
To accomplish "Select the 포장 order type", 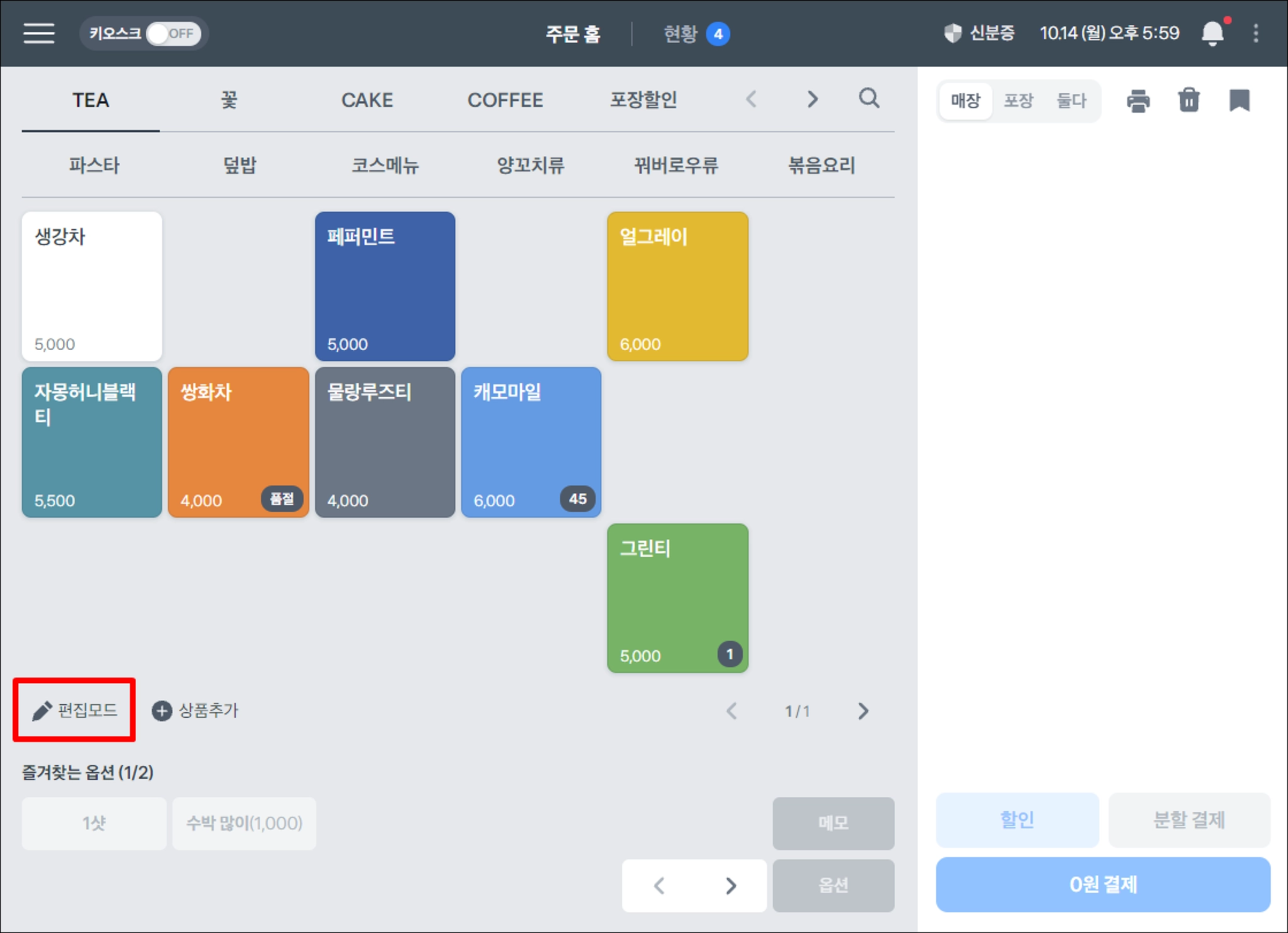I will (x=1018, y=101).
